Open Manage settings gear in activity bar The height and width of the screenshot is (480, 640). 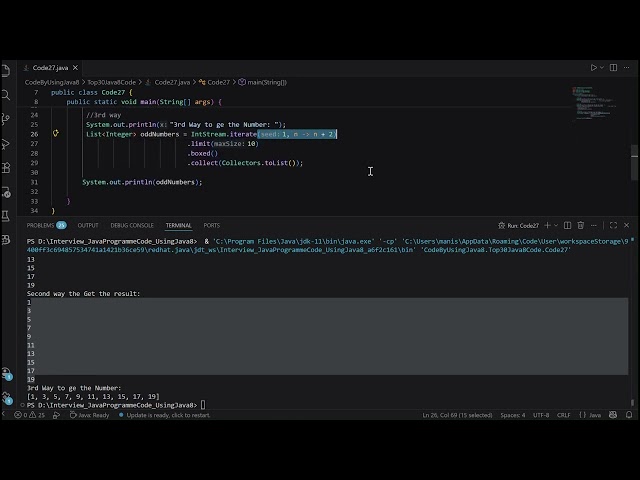6,397
